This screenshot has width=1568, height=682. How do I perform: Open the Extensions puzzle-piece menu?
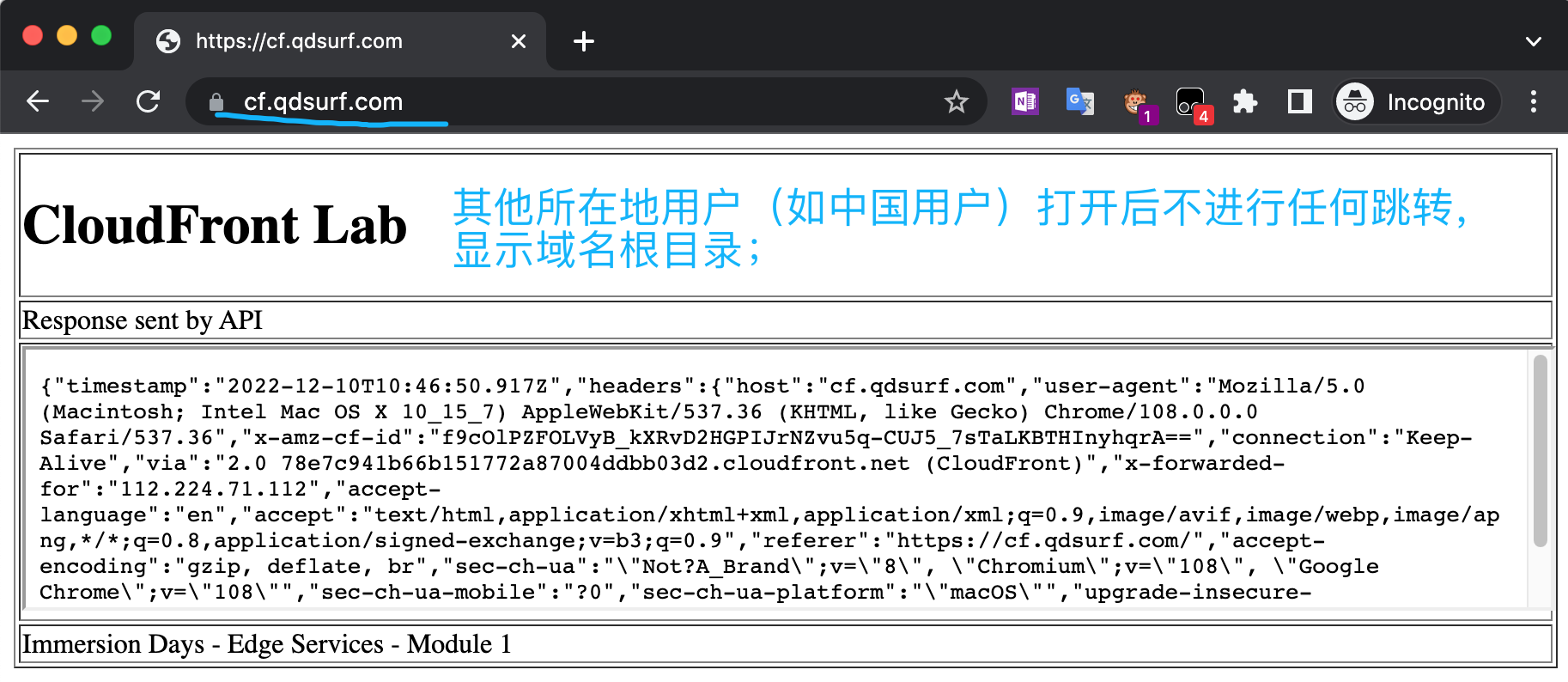[1245, 101]
